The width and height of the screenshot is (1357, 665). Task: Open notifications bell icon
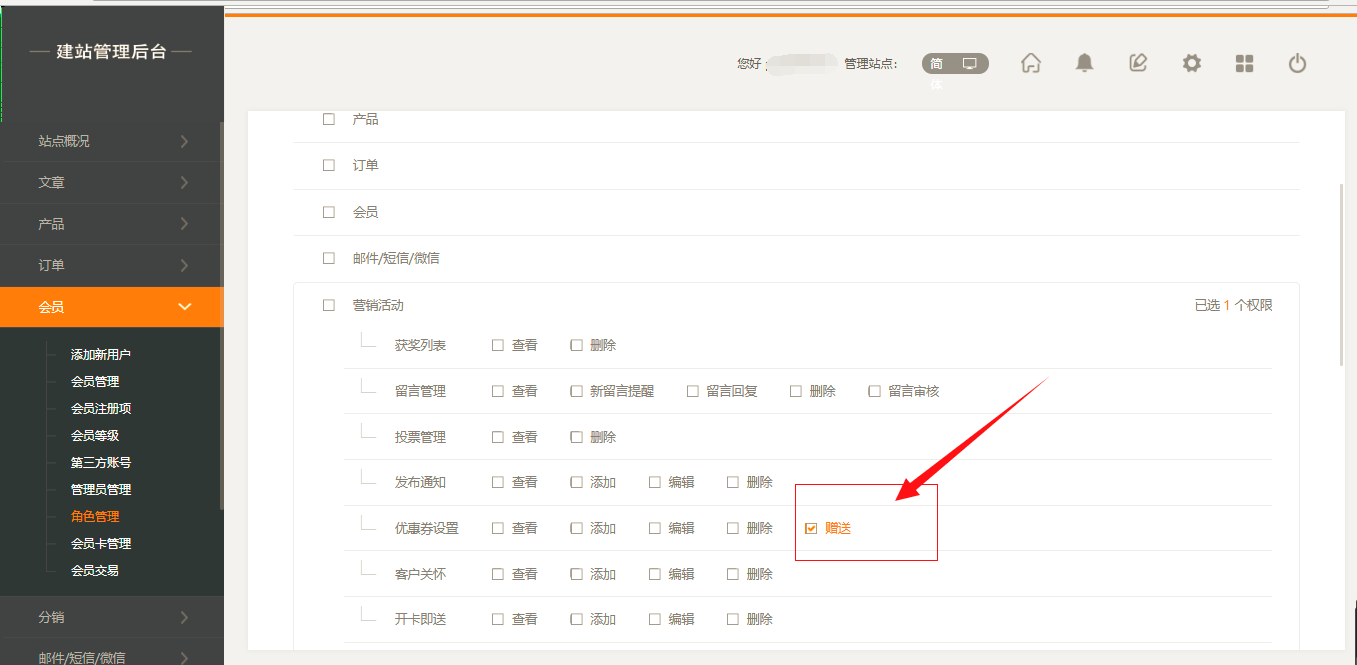[1084, 63]
